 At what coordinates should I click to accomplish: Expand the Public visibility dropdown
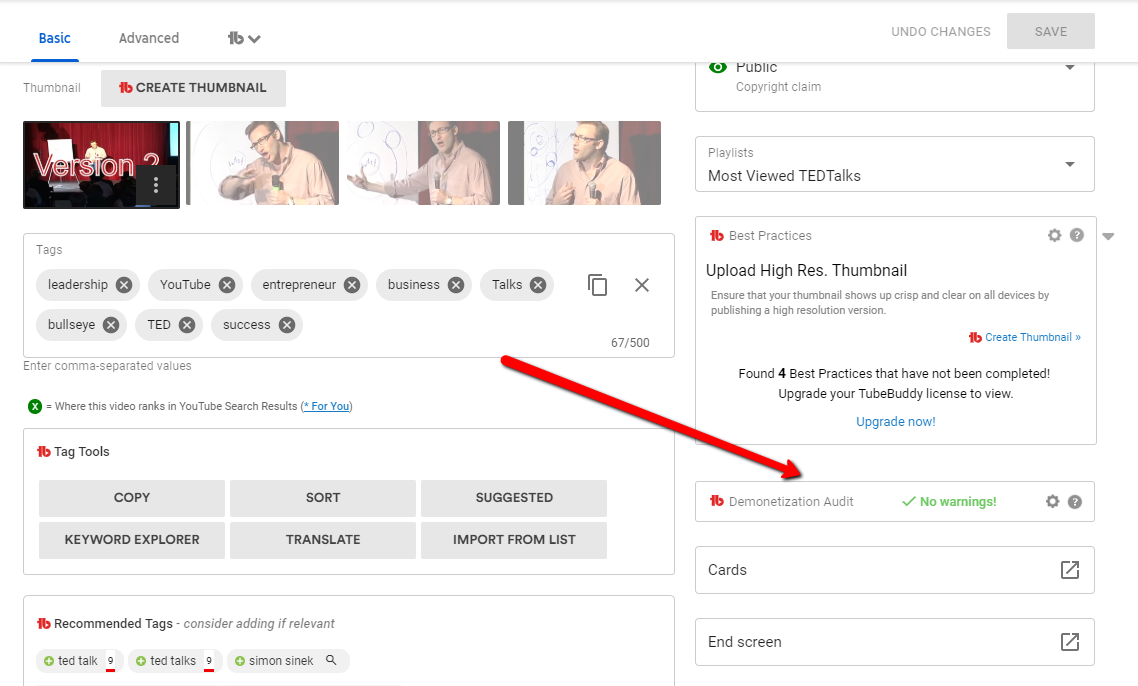(x=1069, y=68)
